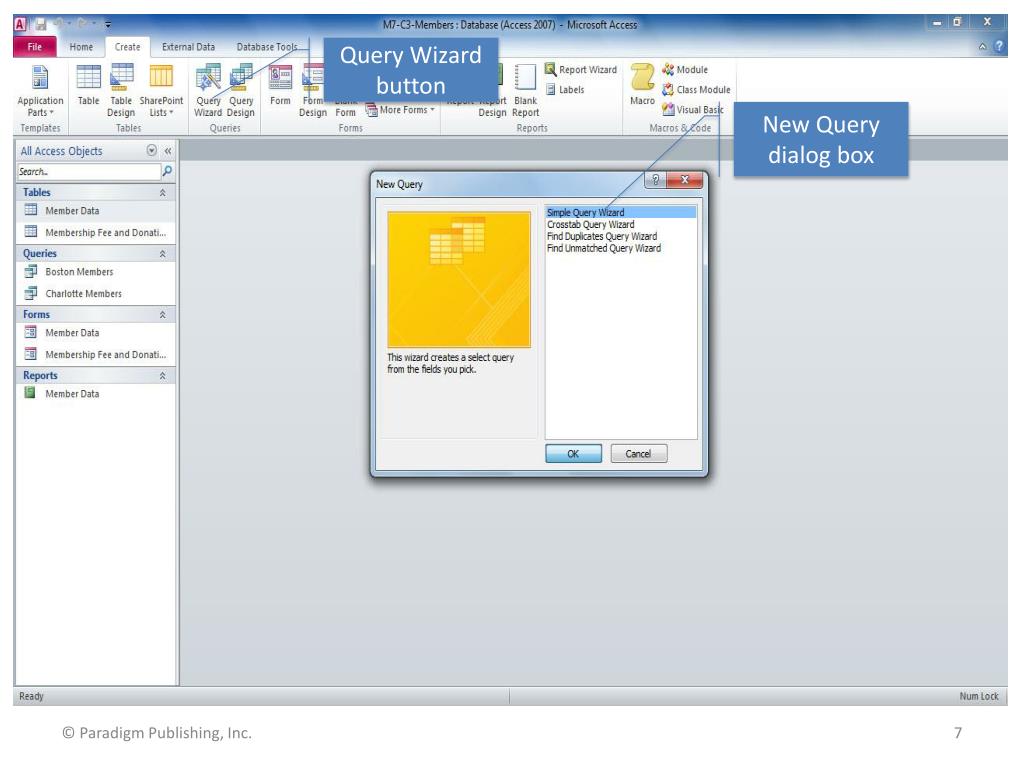Select the Member Data report
Viewport: 1024px width, 768px height.
click(x=95, y=394)
